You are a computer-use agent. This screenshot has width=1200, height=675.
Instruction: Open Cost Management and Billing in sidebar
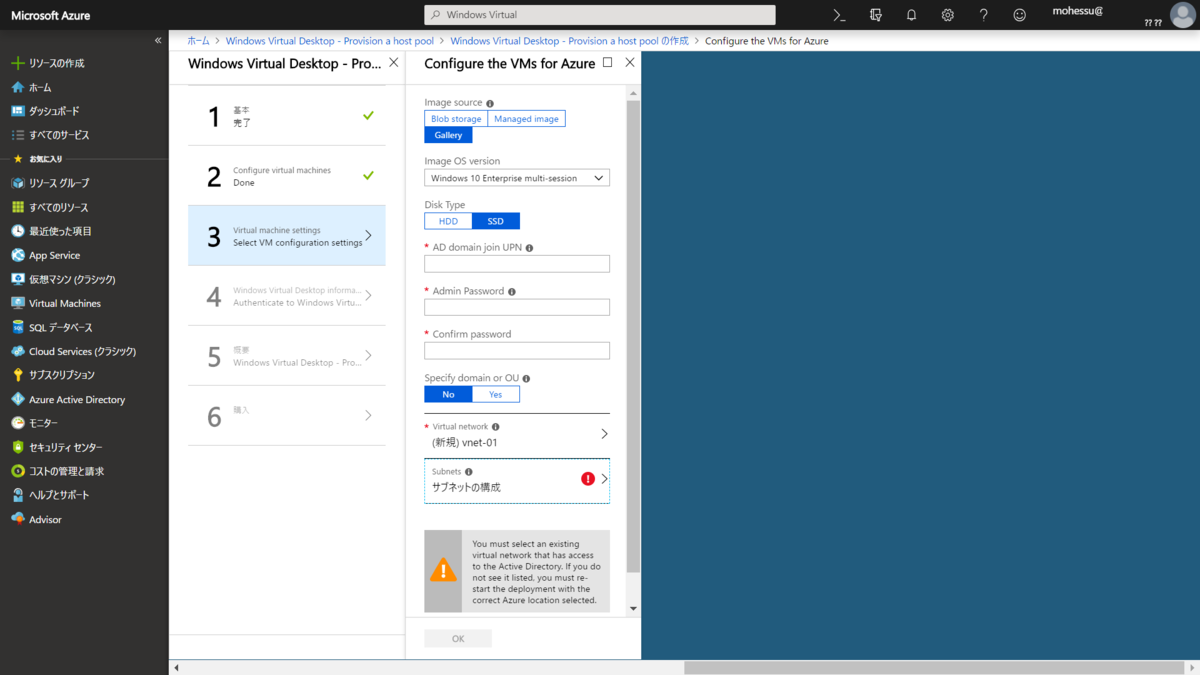tap(66, 471)
